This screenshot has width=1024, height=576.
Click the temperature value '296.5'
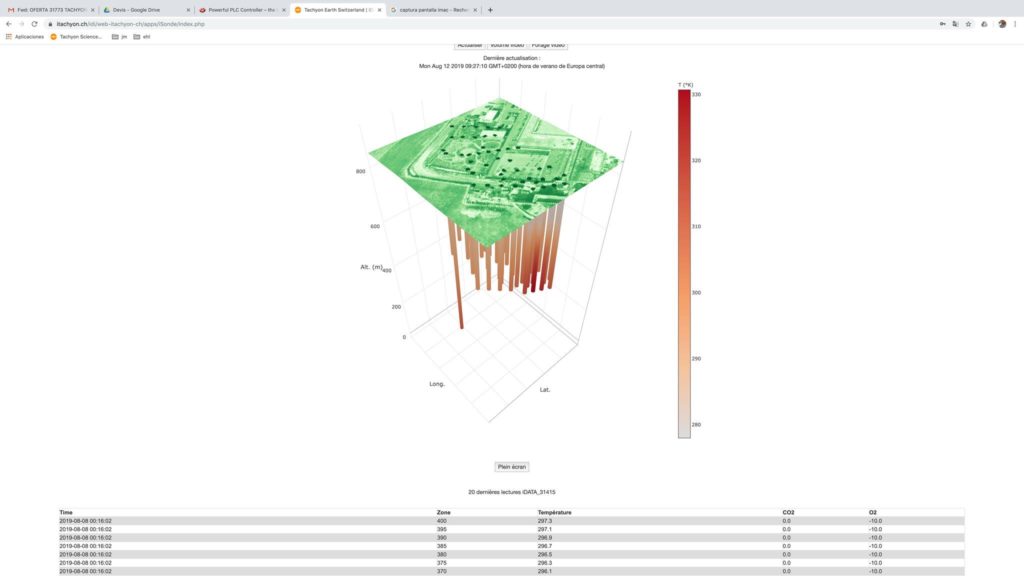pos(545,554)
